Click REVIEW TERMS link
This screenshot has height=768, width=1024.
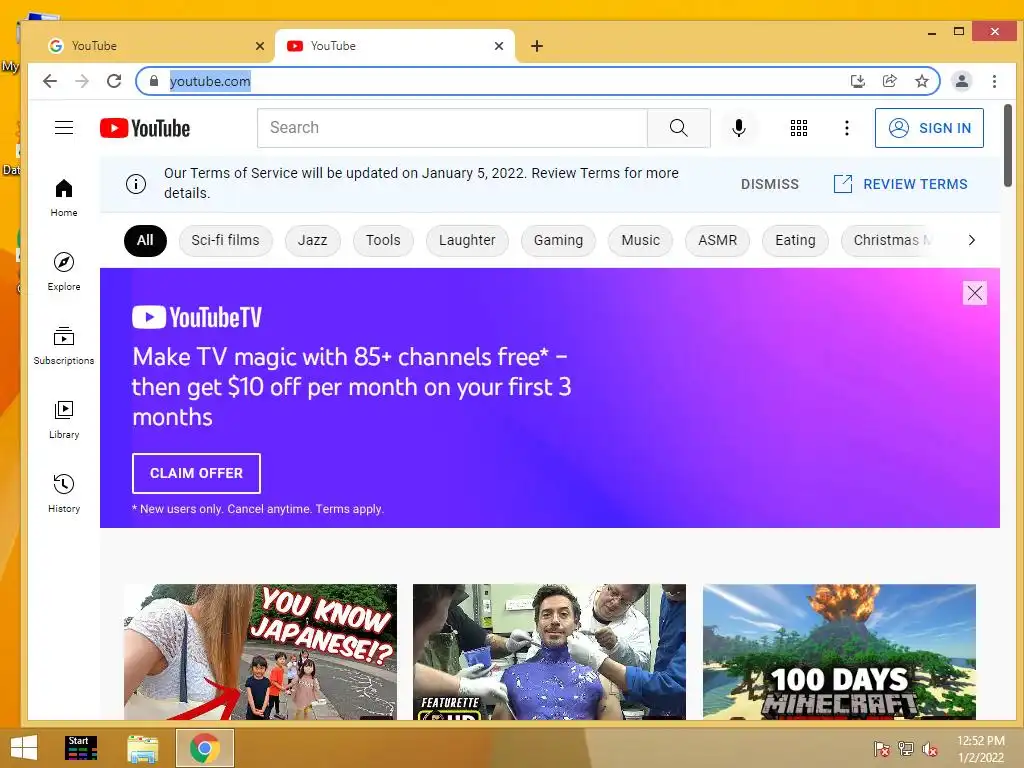pos(901,184)
